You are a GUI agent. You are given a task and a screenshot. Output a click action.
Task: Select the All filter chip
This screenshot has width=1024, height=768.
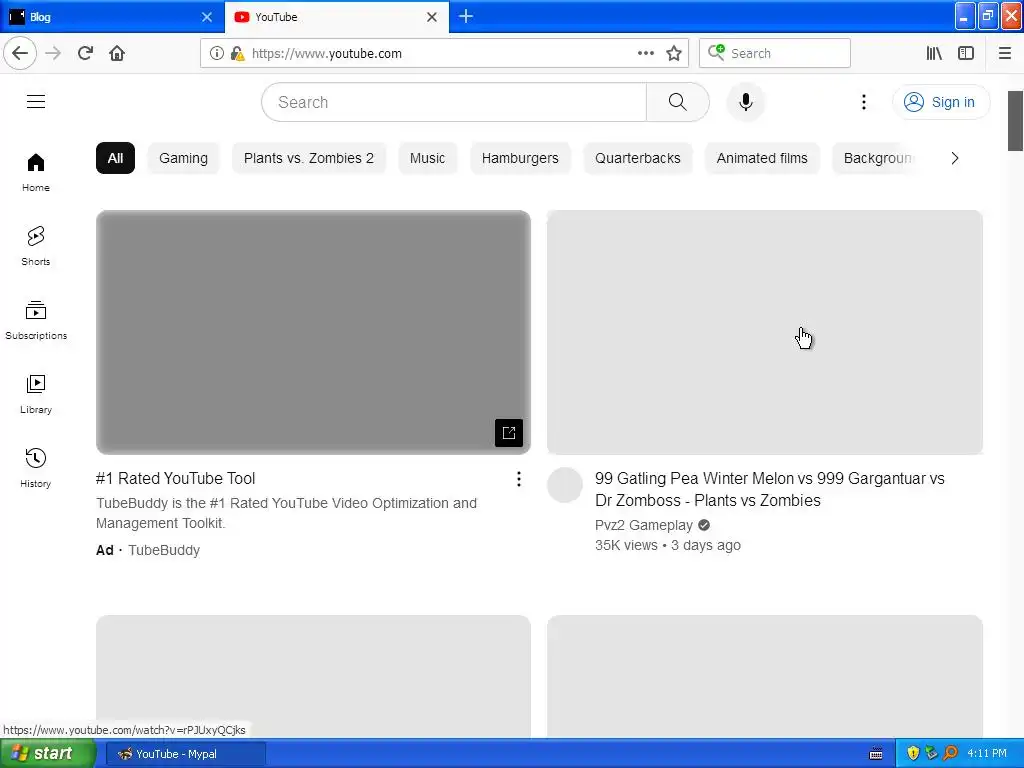pyautogui.click(x=116, y=158)
